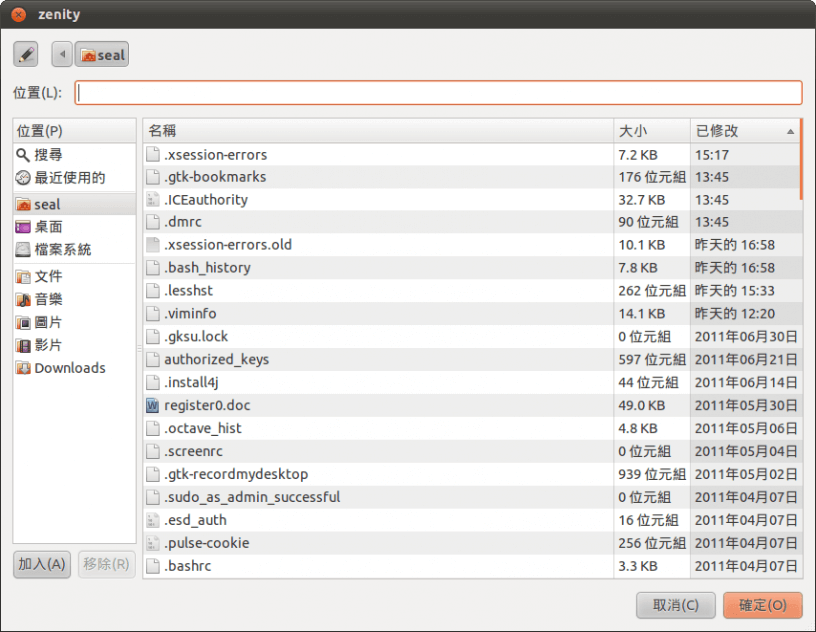
Task: Sort files by the 大小 column header
Action: click(x=631, y=131)
